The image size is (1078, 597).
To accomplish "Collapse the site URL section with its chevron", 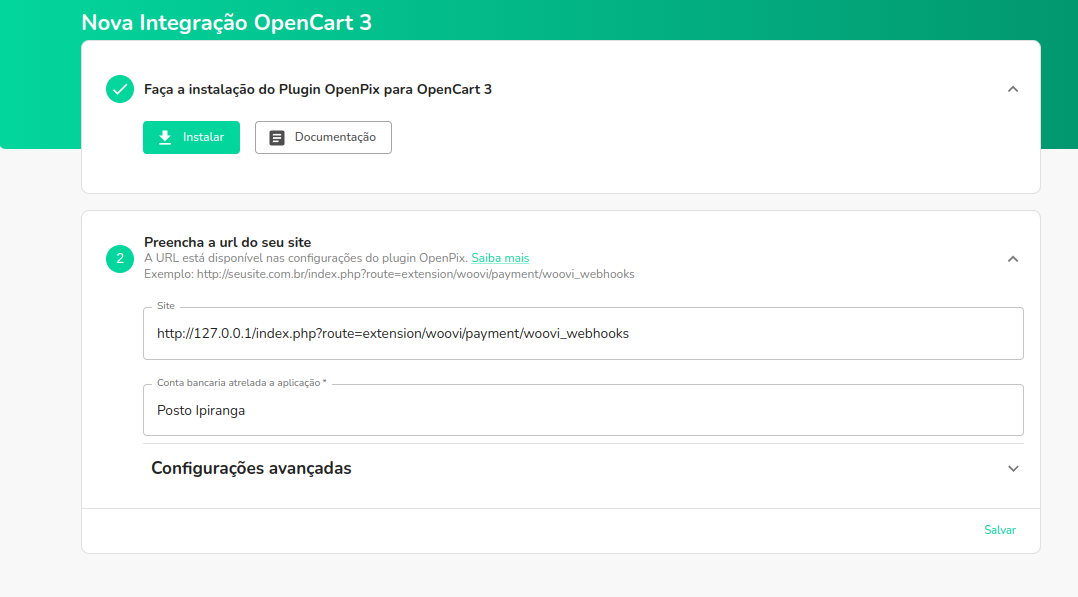I will click(x=1012, y=259).
